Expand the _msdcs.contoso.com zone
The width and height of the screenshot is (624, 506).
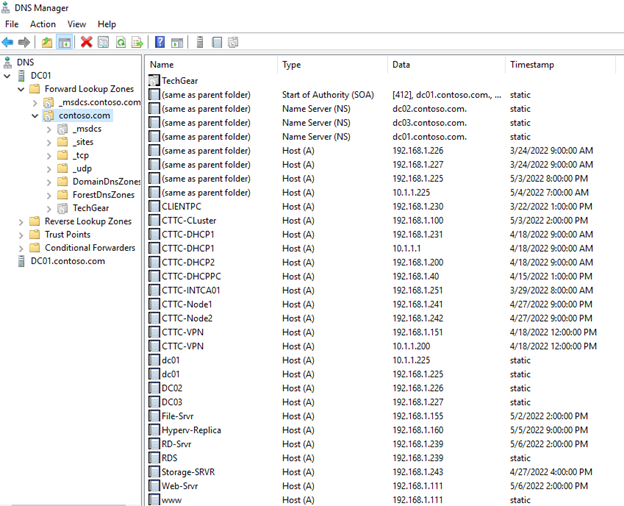[x=35, y=103]
